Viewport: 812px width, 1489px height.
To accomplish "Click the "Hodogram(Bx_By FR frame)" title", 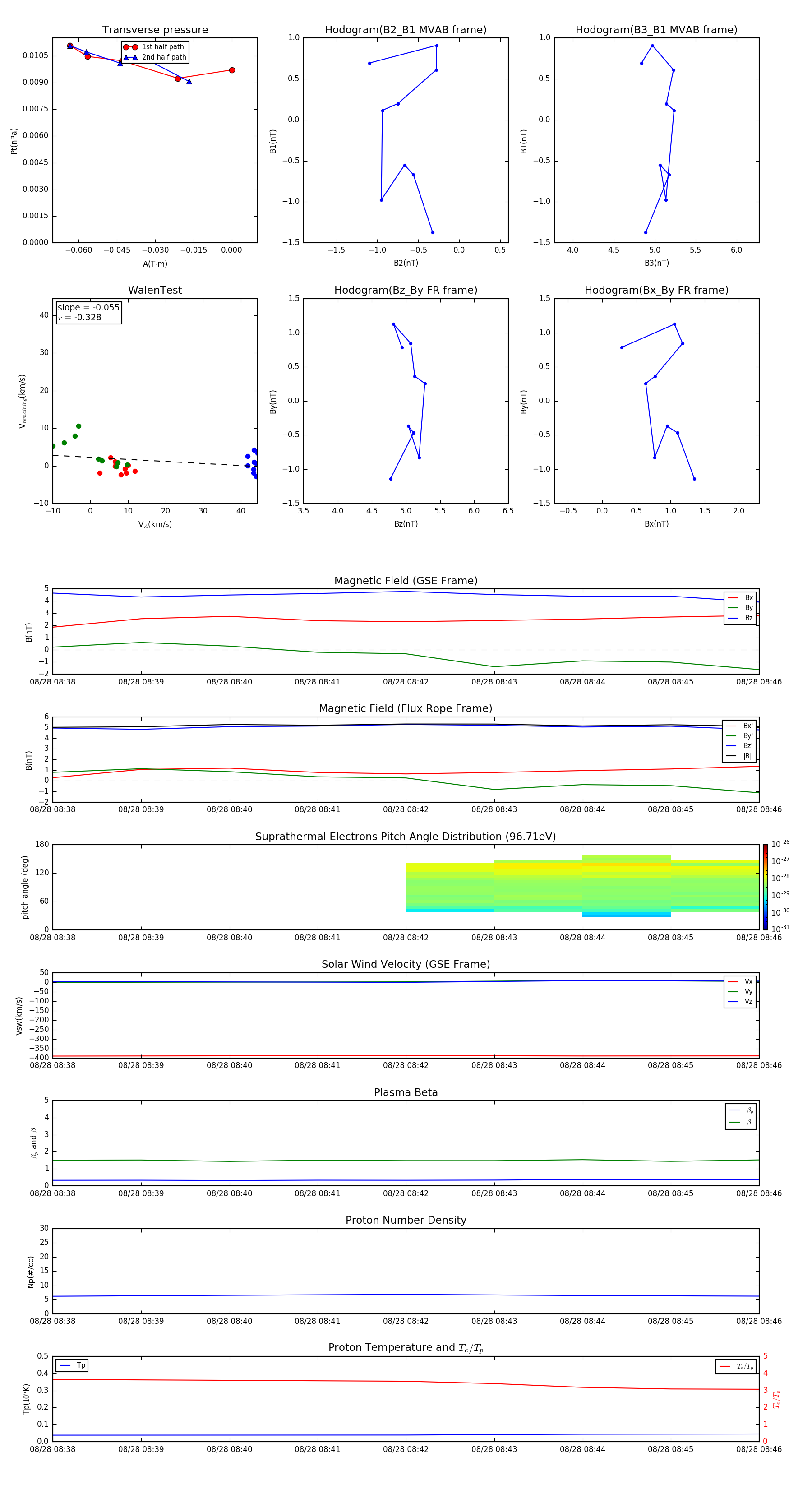I will click(x=656, y=290).
